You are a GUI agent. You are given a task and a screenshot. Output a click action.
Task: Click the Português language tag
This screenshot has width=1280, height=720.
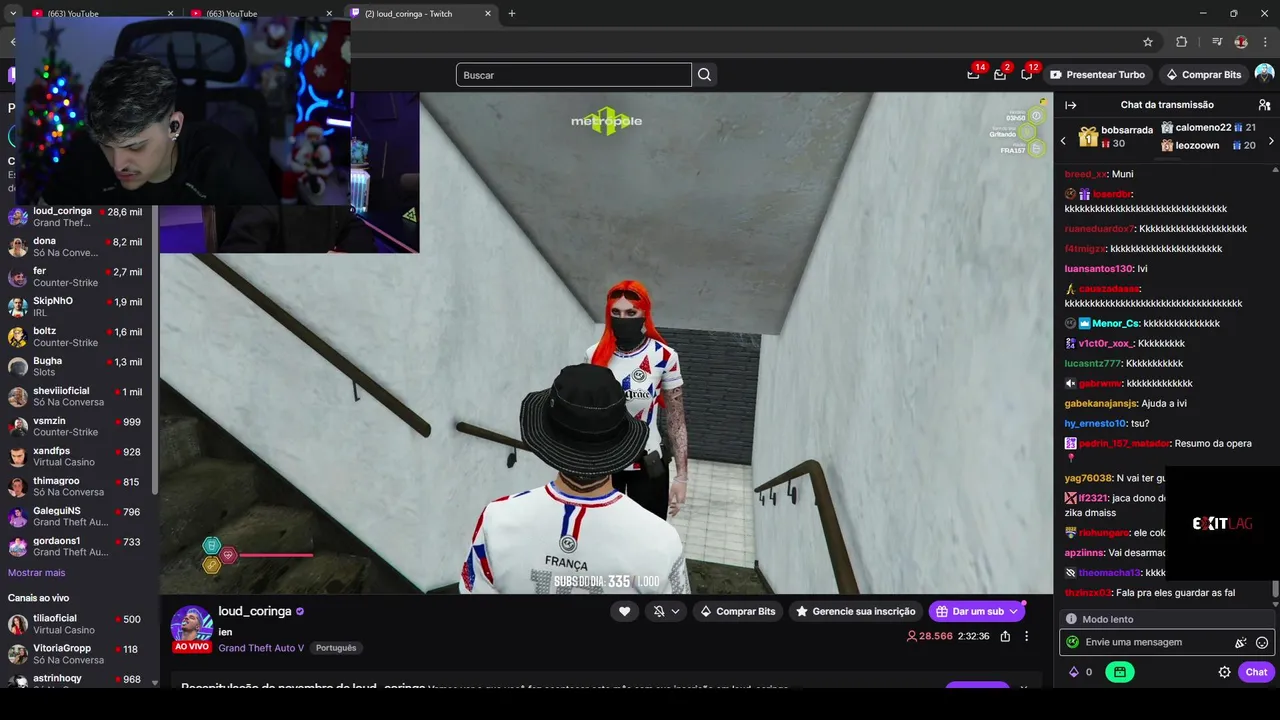coord(336,648)
